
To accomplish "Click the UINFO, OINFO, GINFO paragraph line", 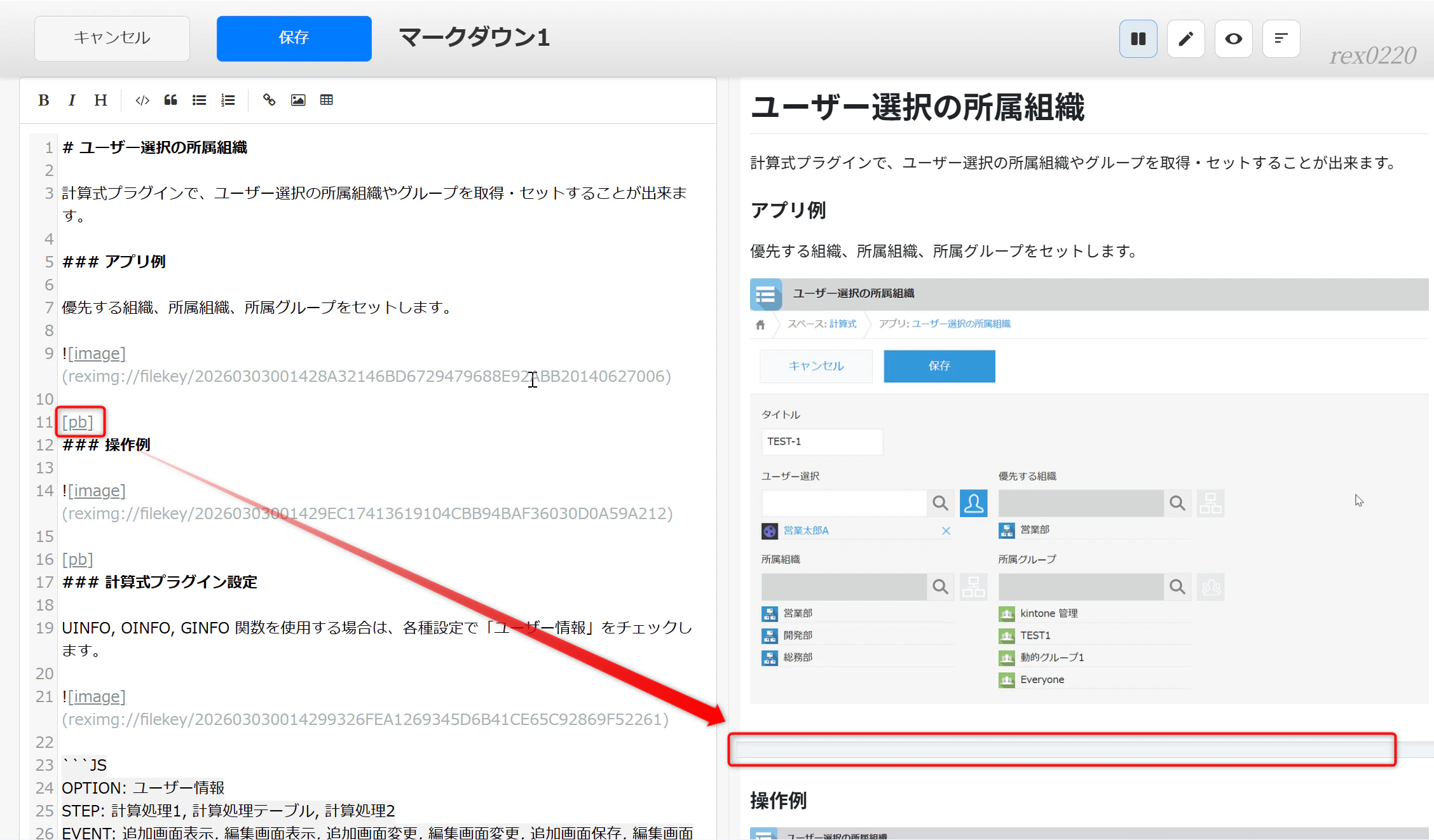I will (377, 639).
